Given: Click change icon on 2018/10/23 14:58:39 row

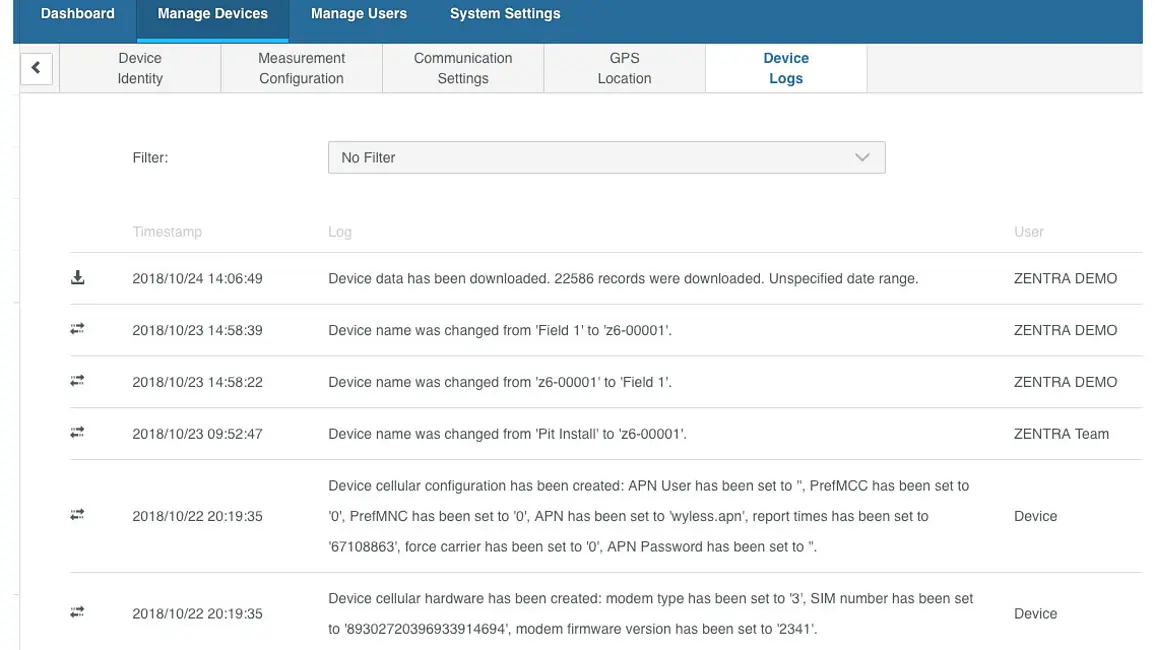Looking at the screenshot, I should click(x=77, y=329).
